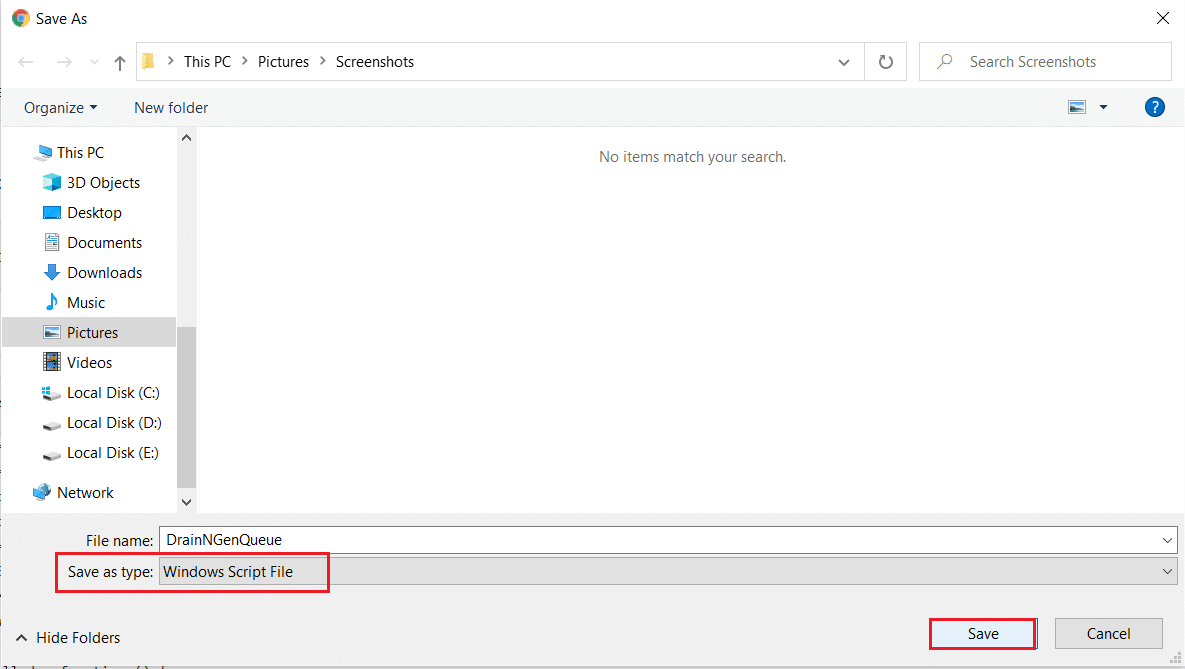Image resolution: width=1185 pixels, height=669 pixels.
Task: Open the Downloads folder in sidebar
Action: (104, 273)
